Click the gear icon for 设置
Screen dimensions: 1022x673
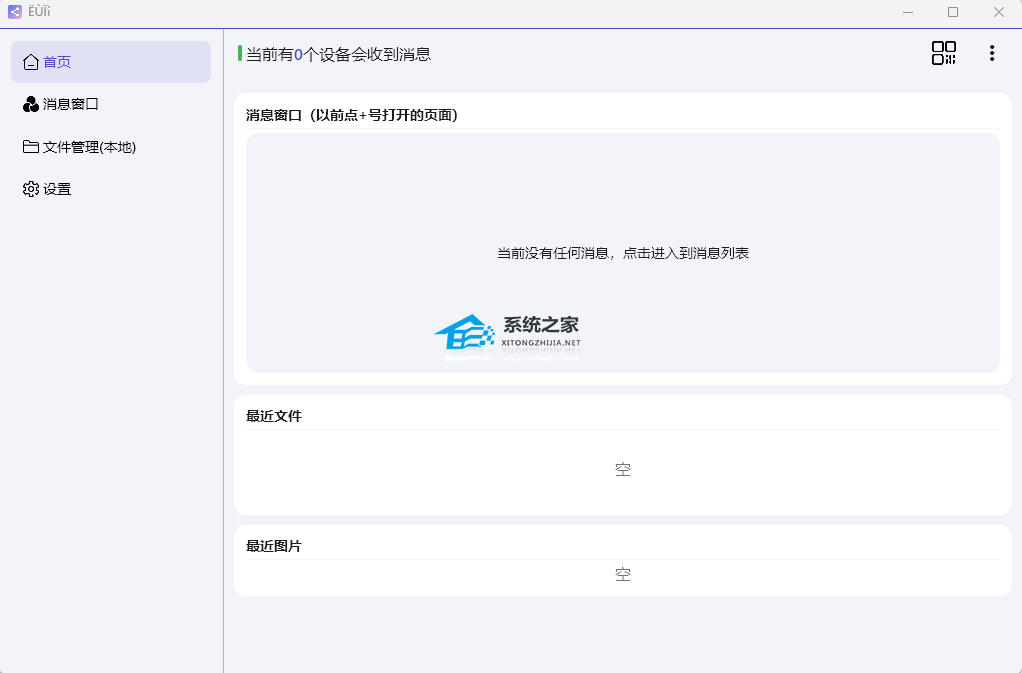[31, 189]
